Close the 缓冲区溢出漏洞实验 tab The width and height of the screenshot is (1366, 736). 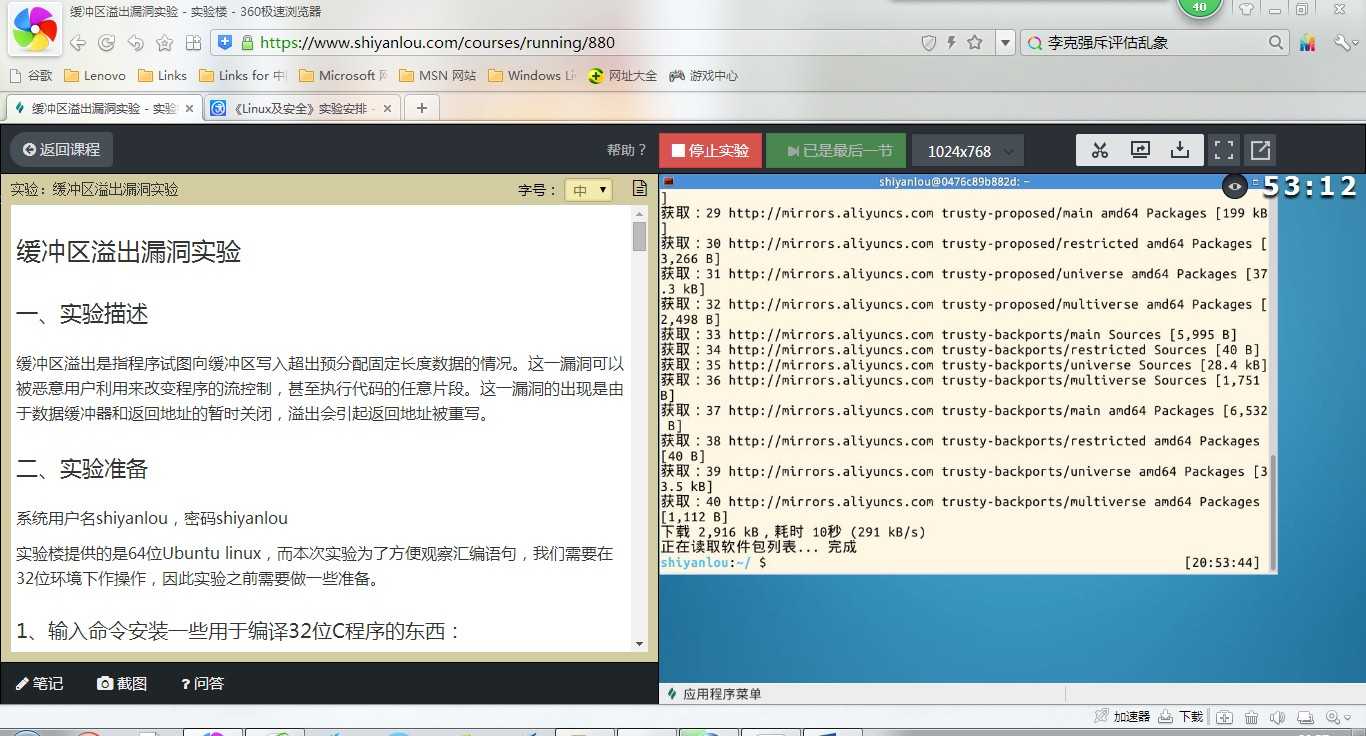coord(190,108)
